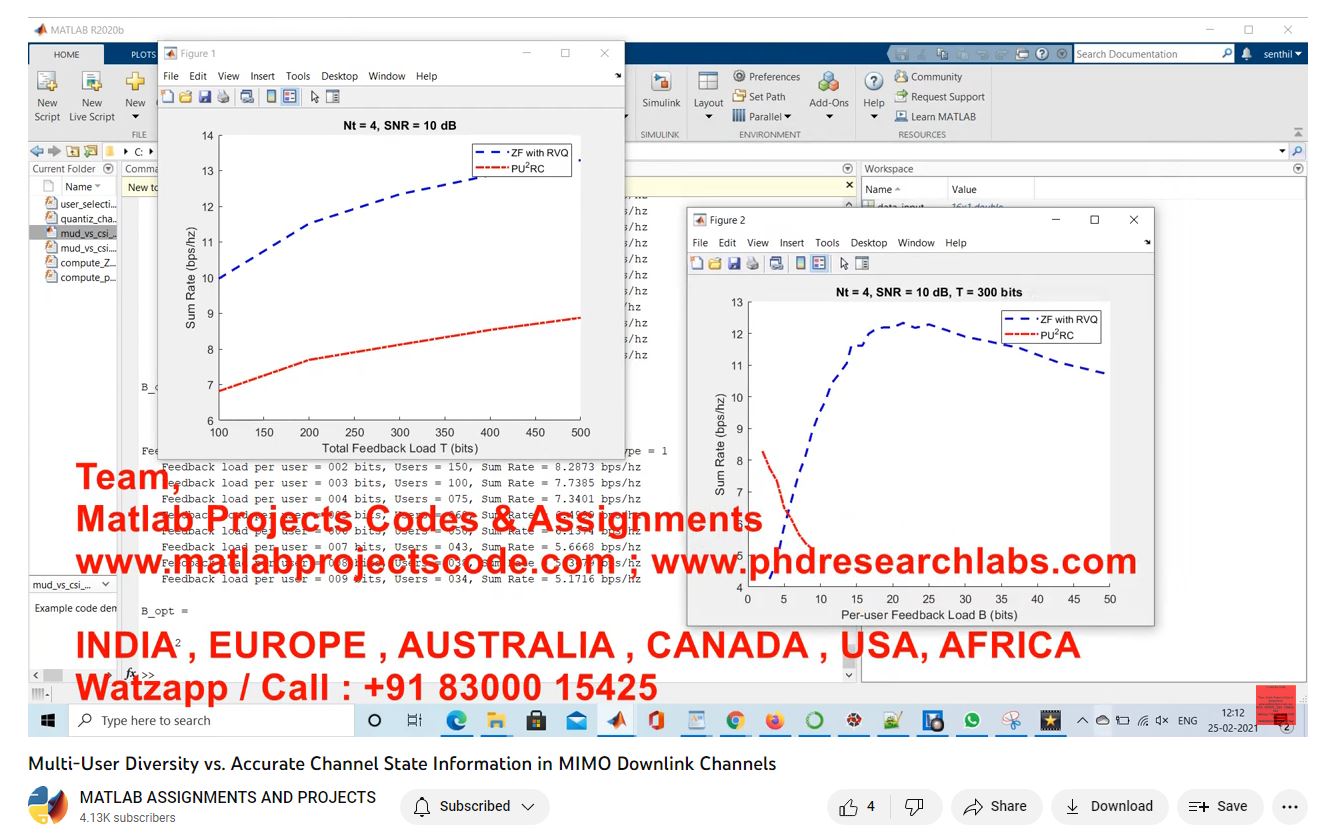Screen dimensions: 1320x840
Task: Toggle Insert Legend in Figure 2 toolbar
Action: click(819, 263)
